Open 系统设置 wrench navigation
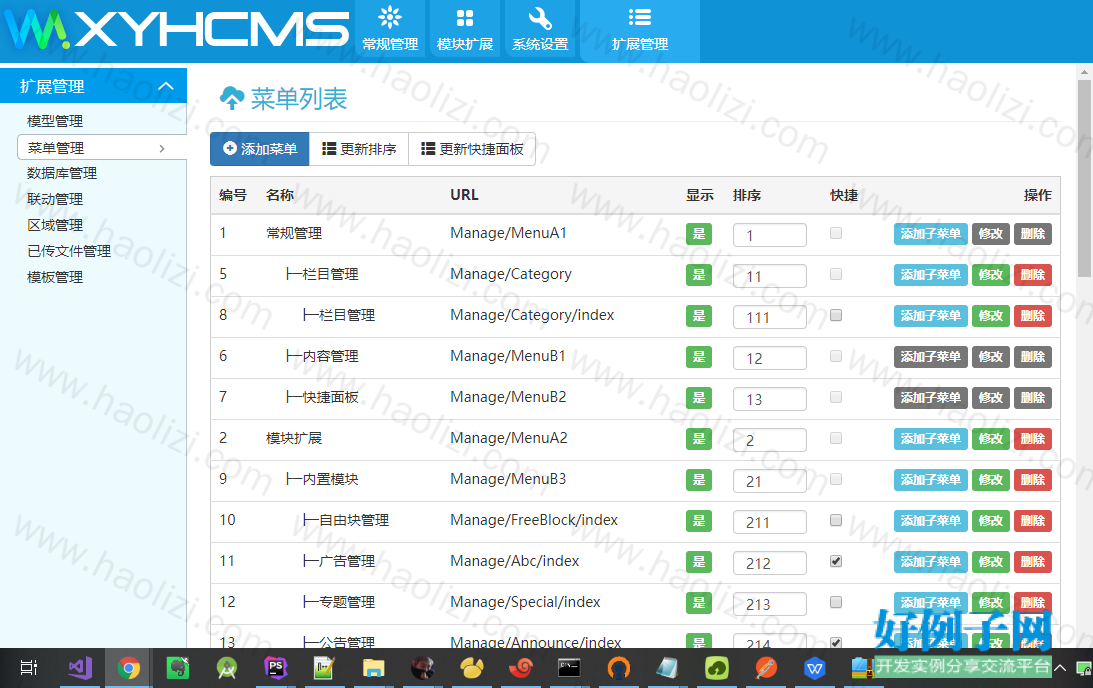The height and width of the screenshot is (688, 1093). [x=540, y=29]
